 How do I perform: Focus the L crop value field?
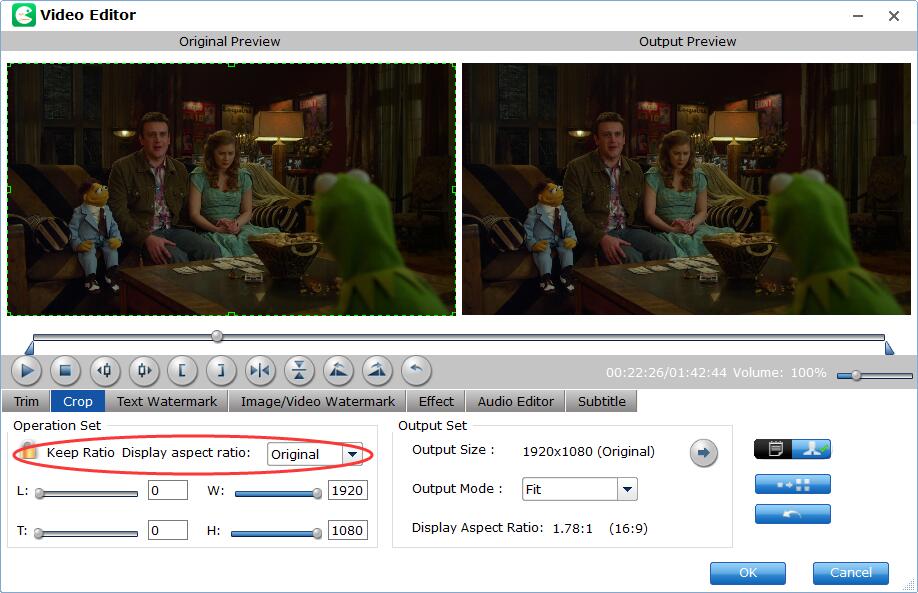pos(168,491)
